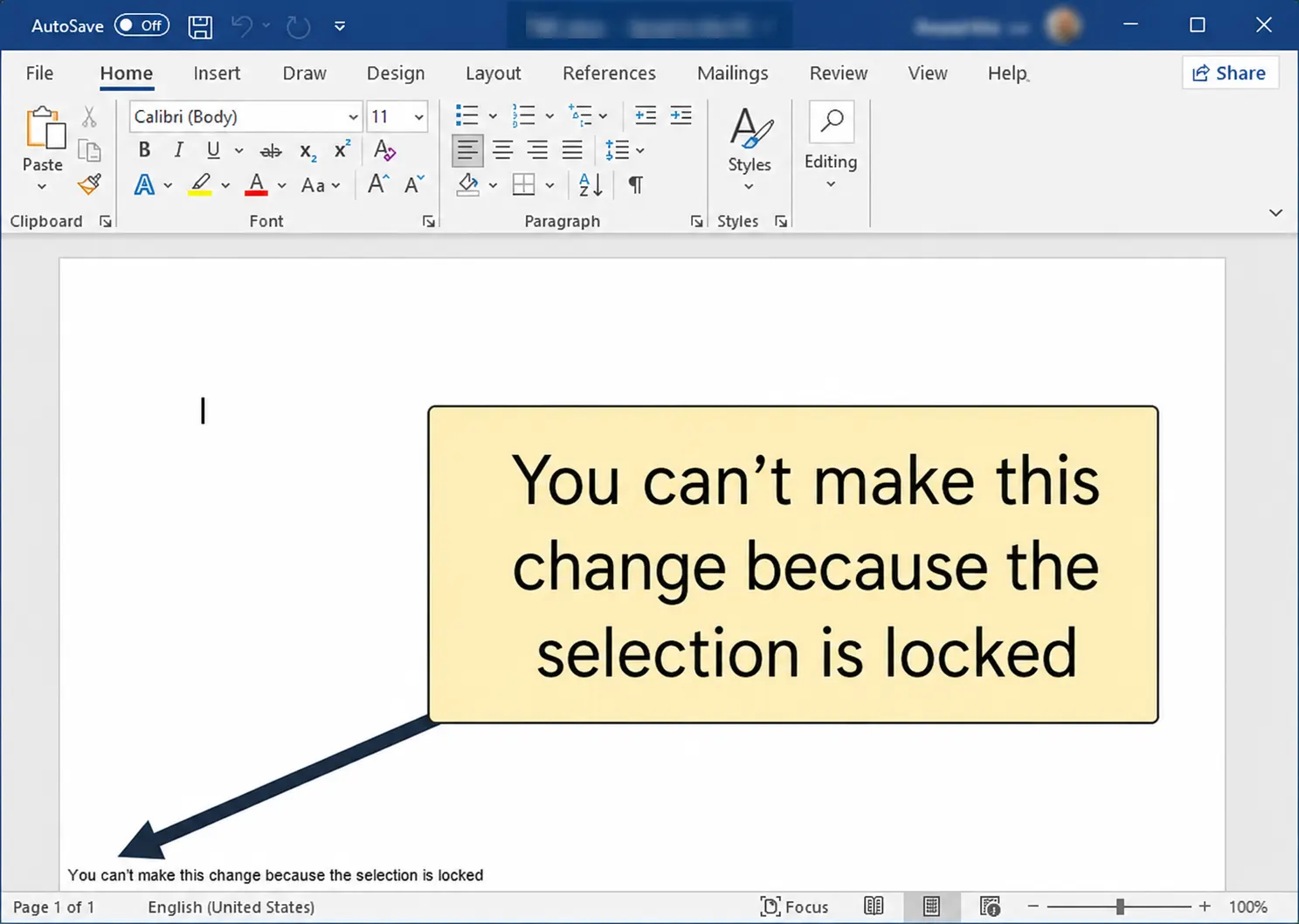This screenshot has height=924, width=1299.
Task: Adjust the zoom slider handle
Action: (1120, 907)
